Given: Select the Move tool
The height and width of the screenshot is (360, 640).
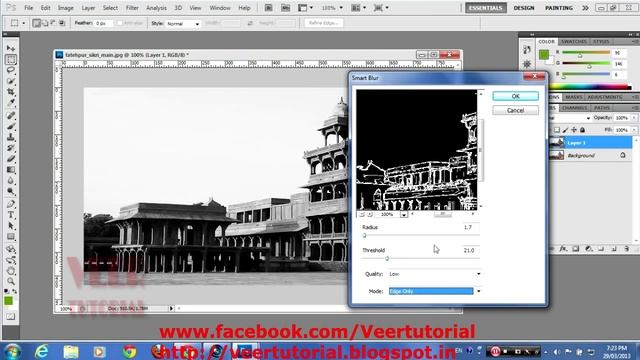Looking at the screenshot, I should (11, 49).
